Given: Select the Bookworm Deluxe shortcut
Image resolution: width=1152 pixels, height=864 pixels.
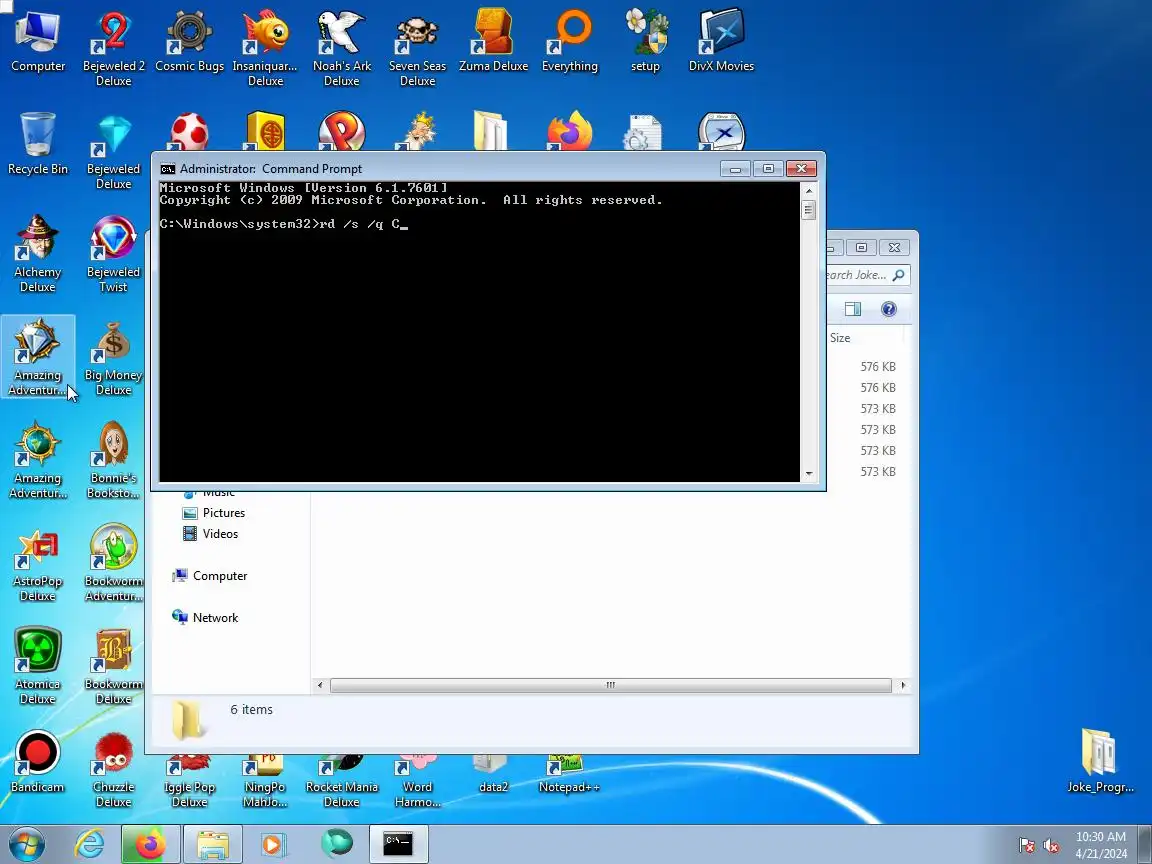Looking at the screenshot, I should pyautogui.click(x=113, y=665).
